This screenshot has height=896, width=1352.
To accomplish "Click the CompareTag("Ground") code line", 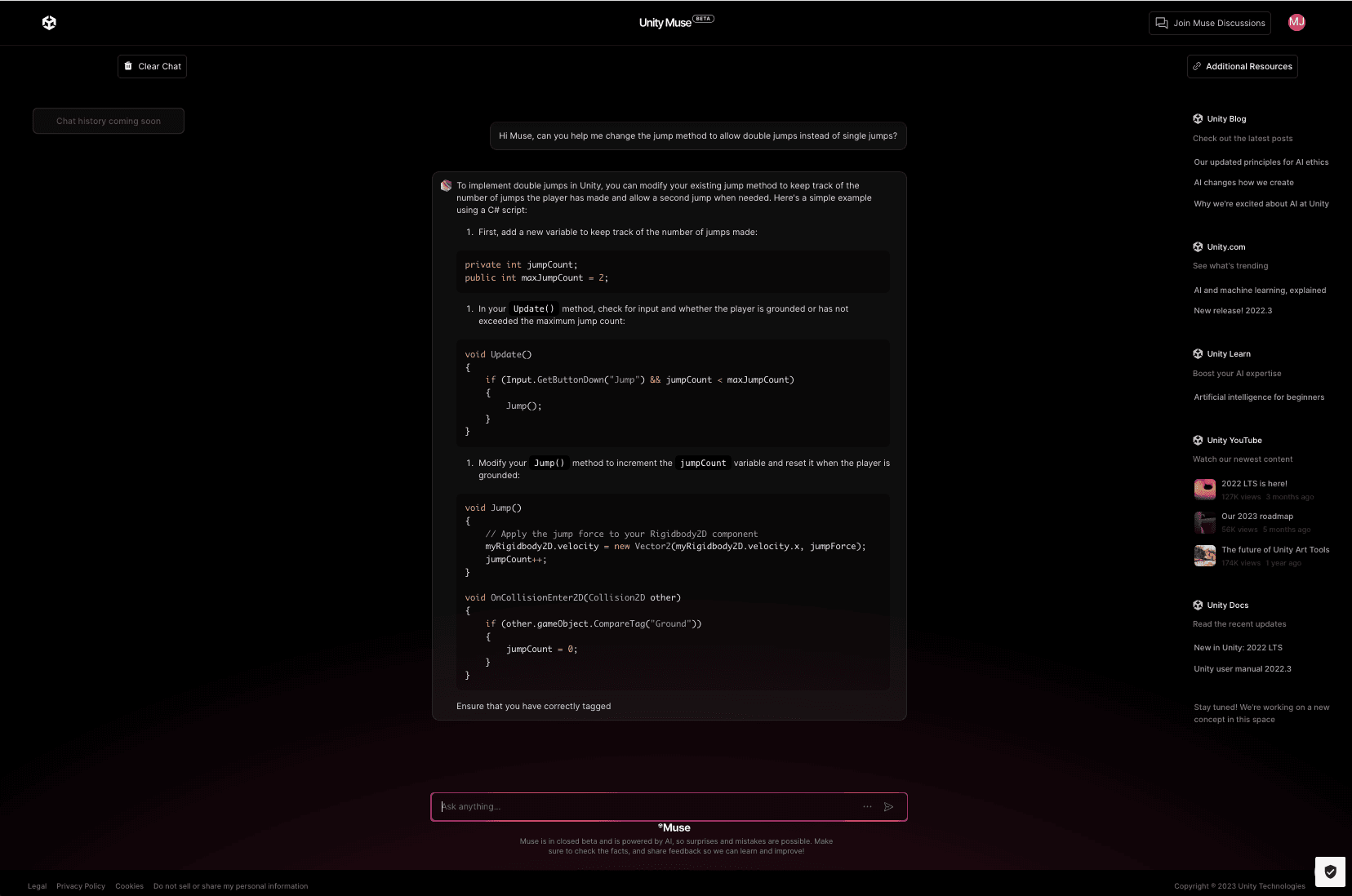I will coord(594,624).
